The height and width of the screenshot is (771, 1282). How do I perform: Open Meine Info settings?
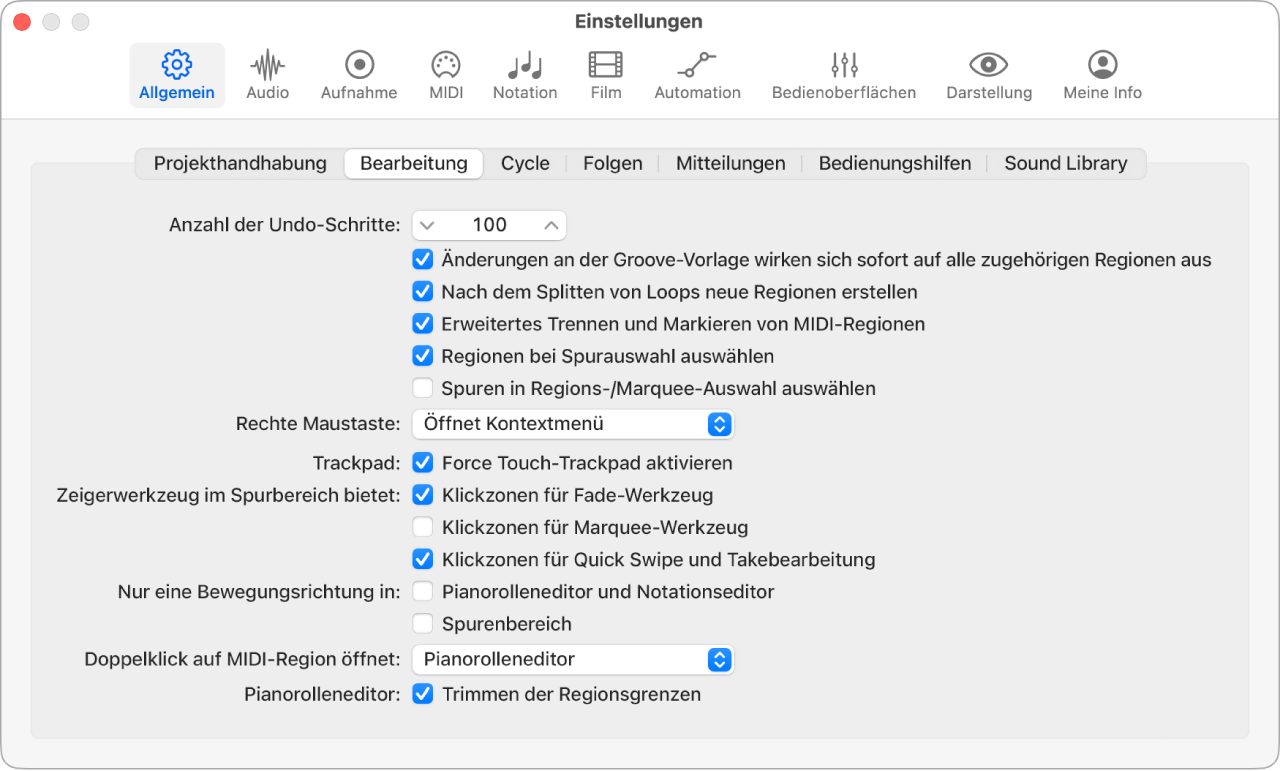(1101, 75)
